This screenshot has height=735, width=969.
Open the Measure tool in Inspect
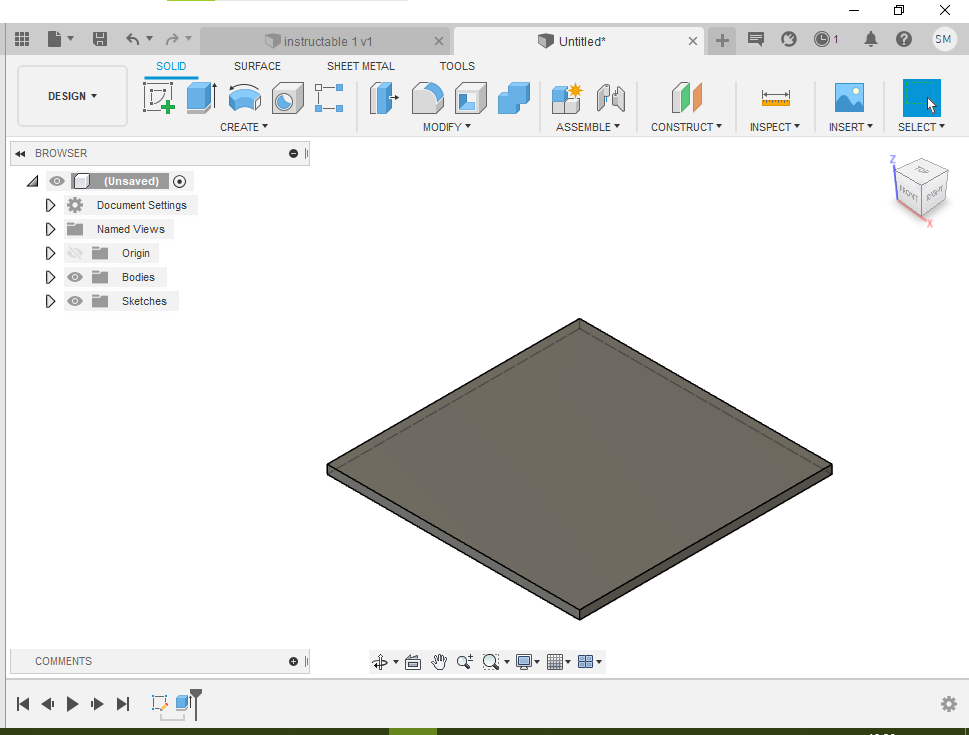(775, 98)
